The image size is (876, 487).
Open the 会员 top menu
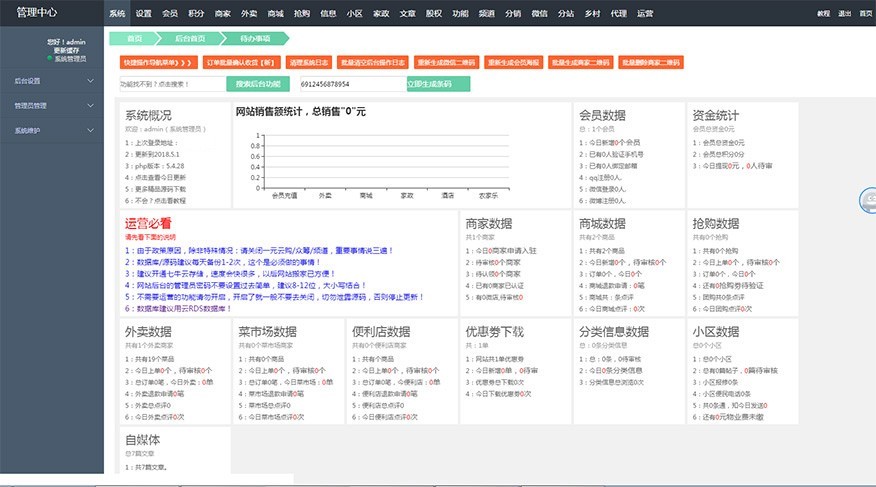[x=170, y=14]
